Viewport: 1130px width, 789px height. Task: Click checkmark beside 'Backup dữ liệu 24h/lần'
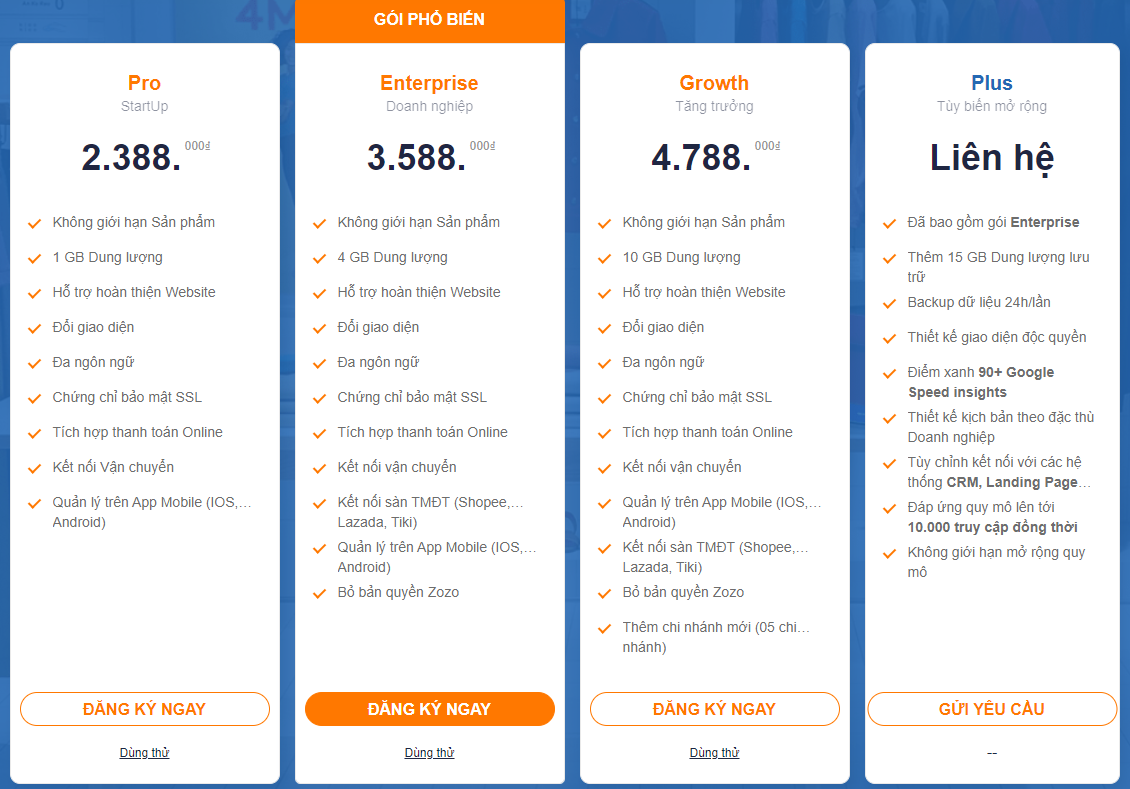(889, 303)
